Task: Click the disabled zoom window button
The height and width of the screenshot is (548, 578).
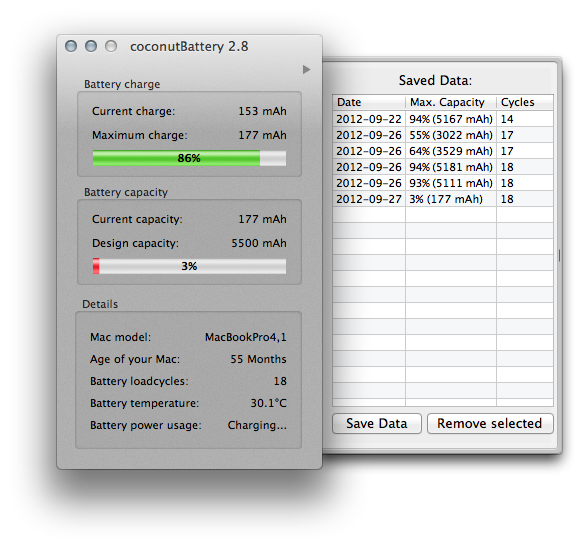Action: click(x=111, y=46)
